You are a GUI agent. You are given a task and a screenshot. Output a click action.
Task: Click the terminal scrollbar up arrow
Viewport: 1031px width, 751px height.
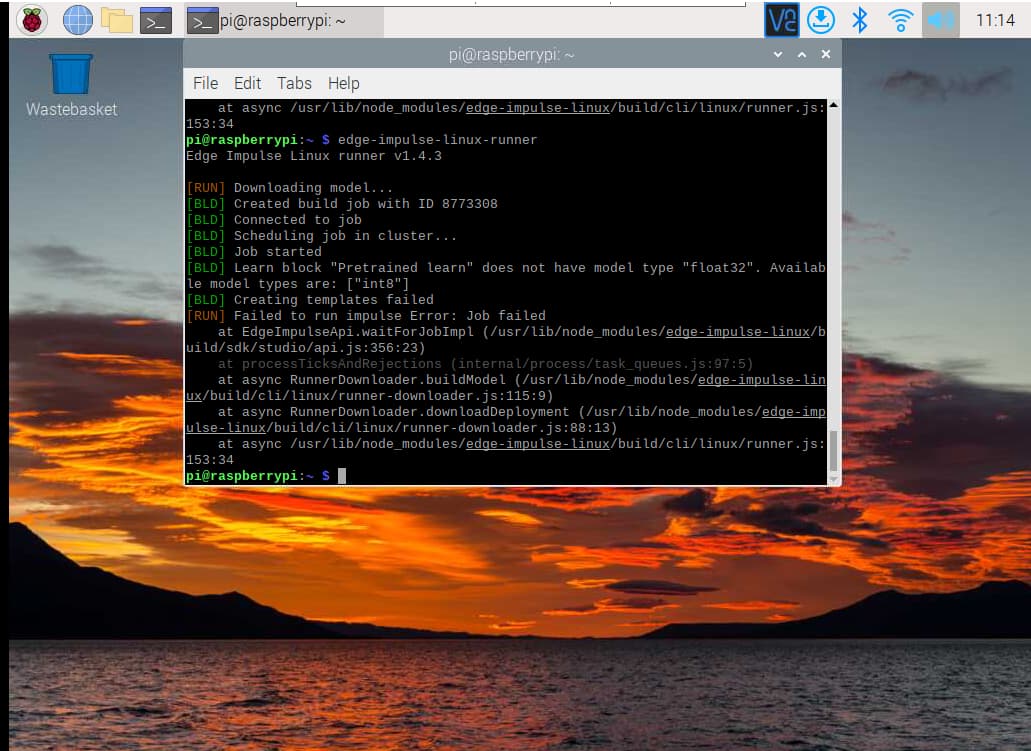833,105
